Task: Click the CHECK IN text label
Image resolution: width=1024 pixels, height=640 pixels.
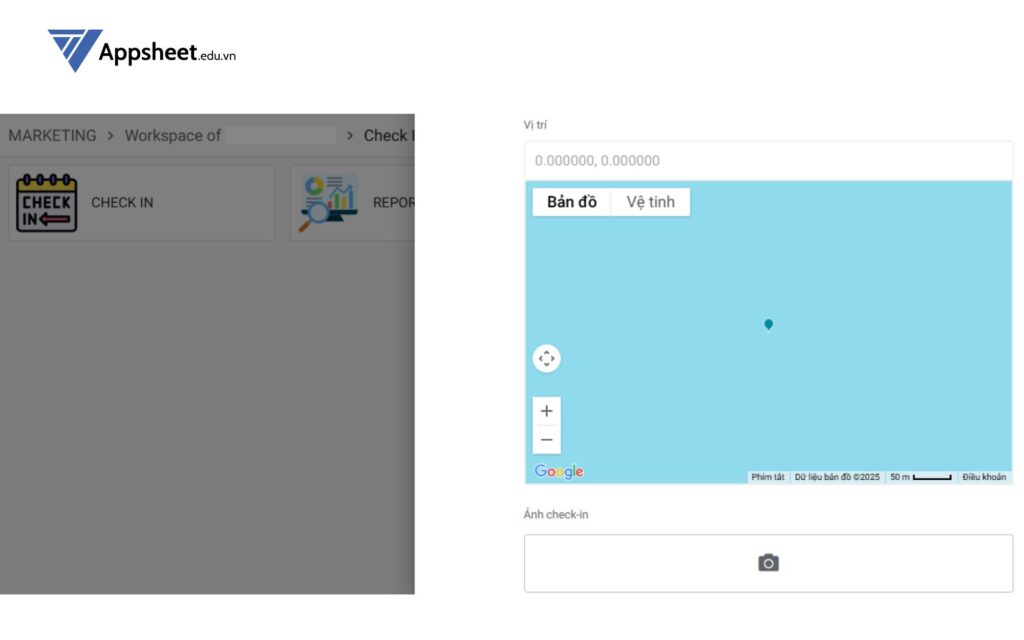Action: [x=122, y=203]
